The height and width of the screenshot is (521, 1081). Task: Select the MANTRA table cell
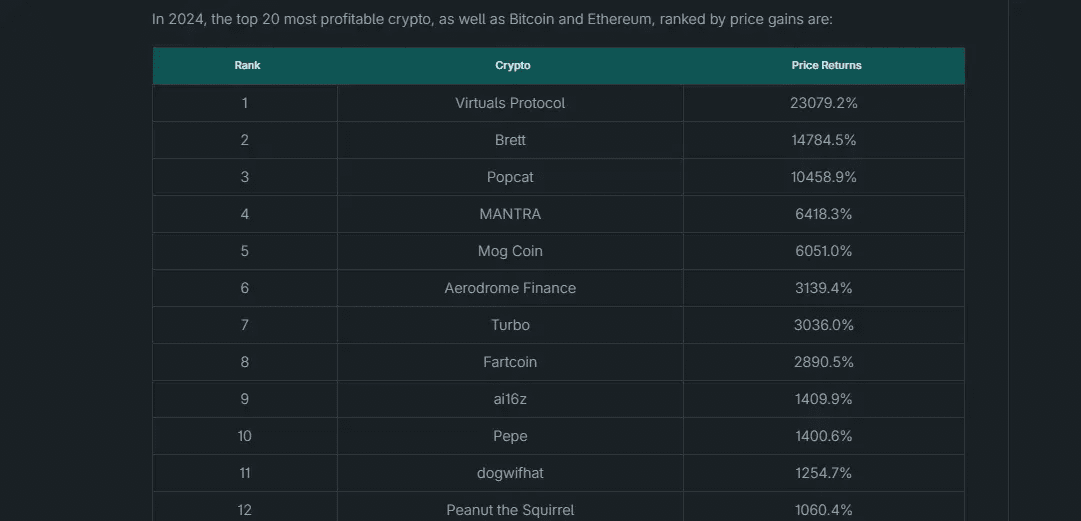510,214
